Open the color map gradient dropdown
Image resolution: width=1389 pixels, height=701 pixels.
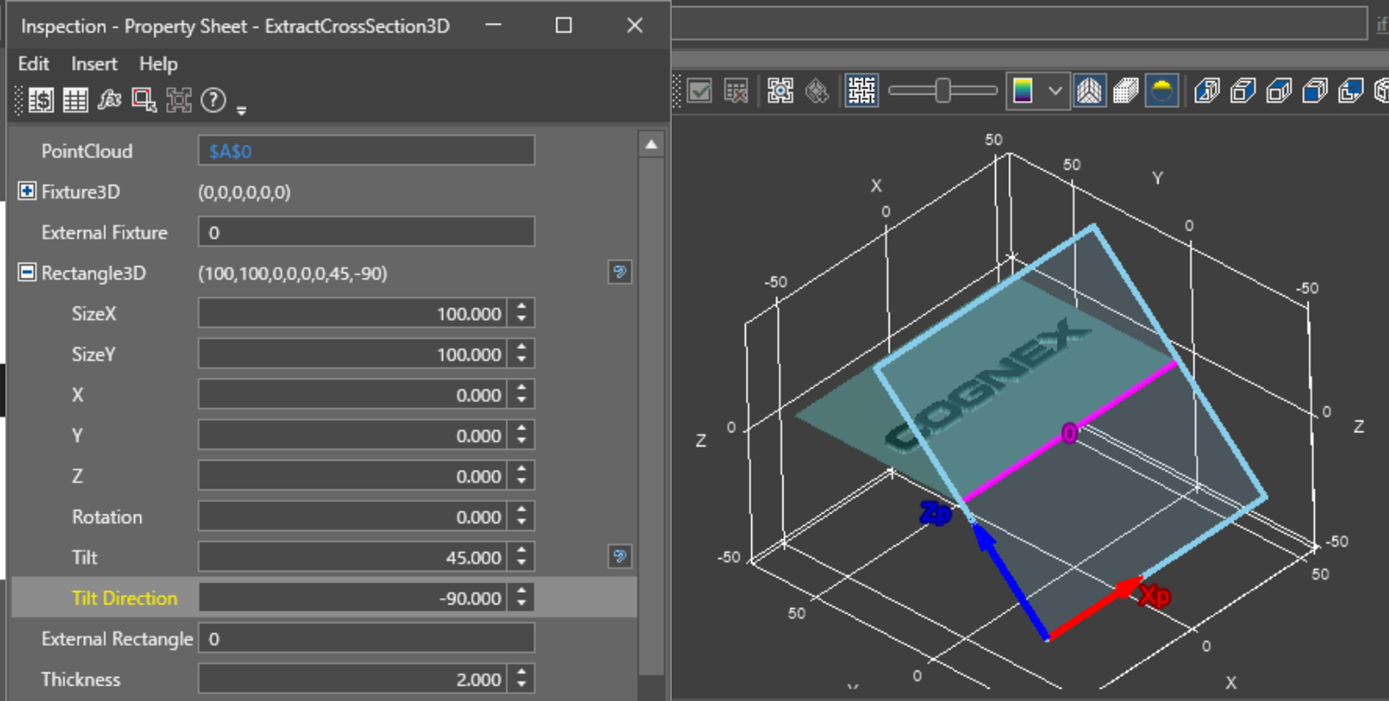tap(1054, 91)
